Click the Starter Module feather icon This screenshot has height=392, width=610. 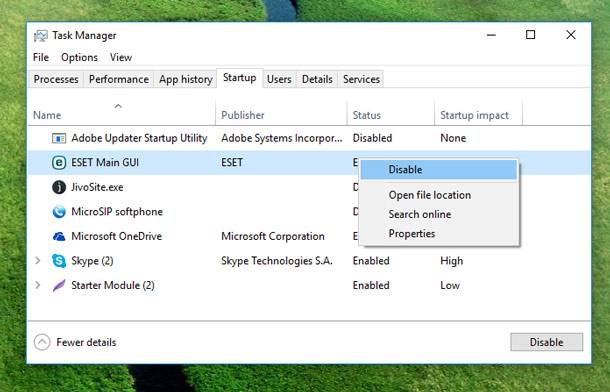point(59,285)
